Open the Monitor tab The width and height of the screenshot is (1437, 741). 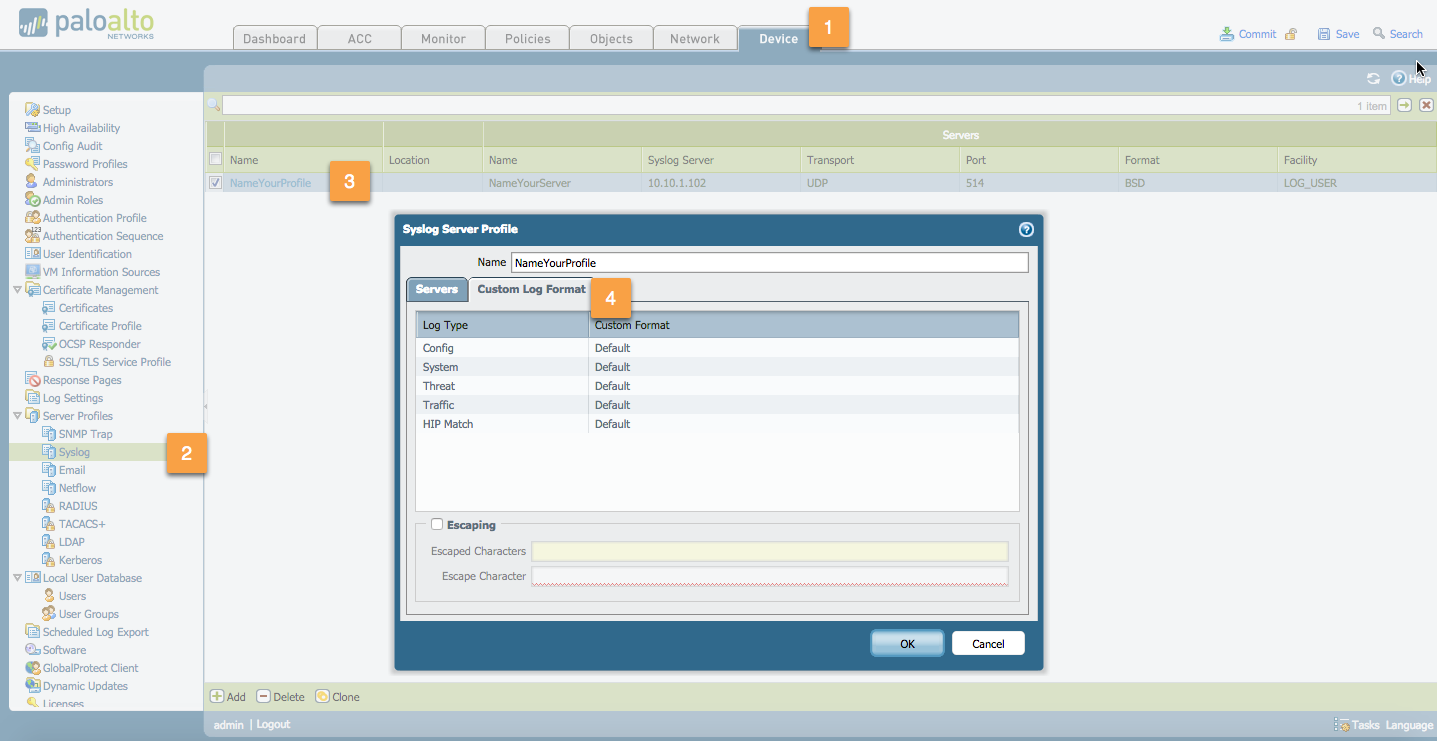click(x=442, y=38)
